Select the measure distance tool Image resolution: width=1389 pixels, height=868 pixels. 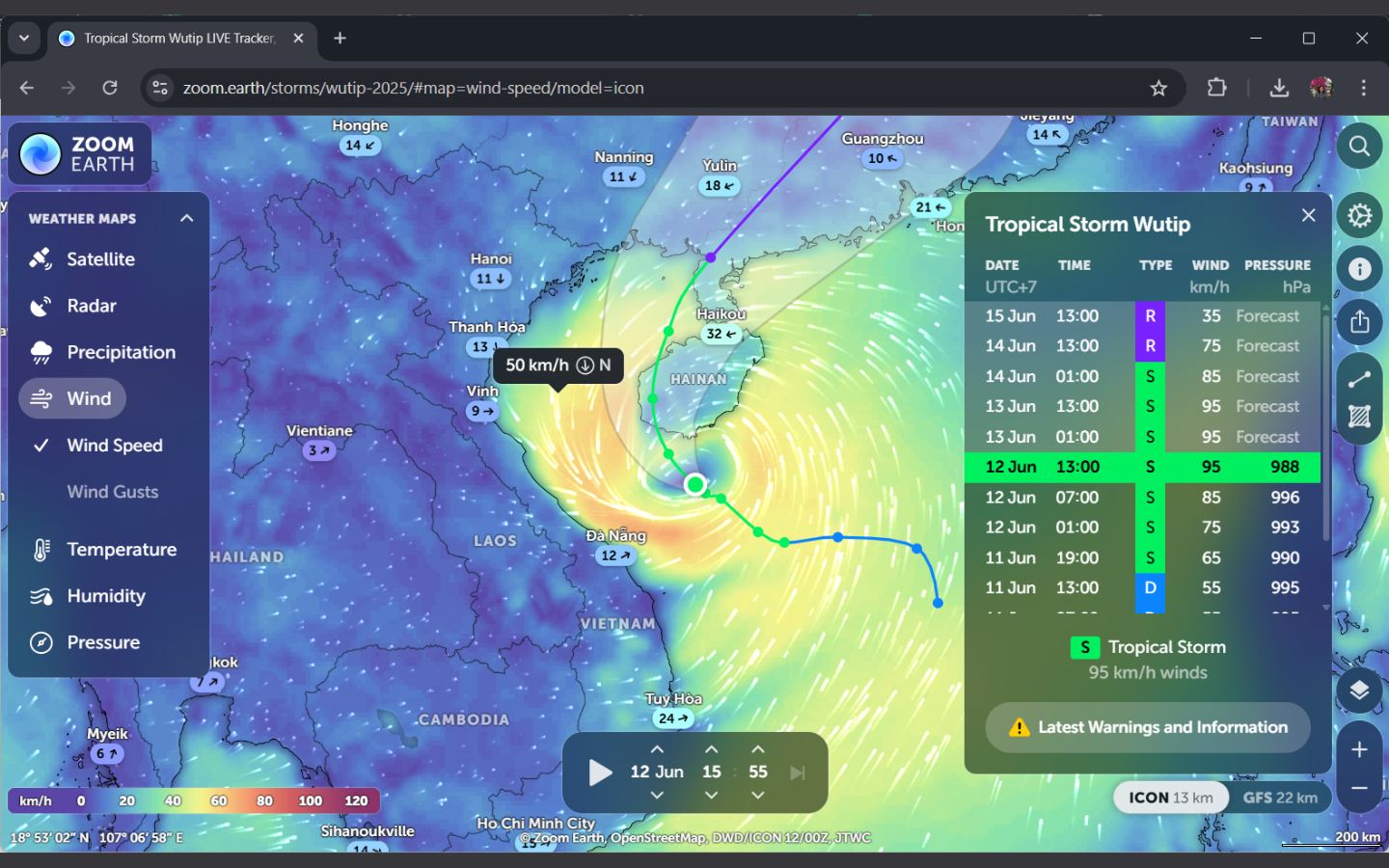[1359, 379]
